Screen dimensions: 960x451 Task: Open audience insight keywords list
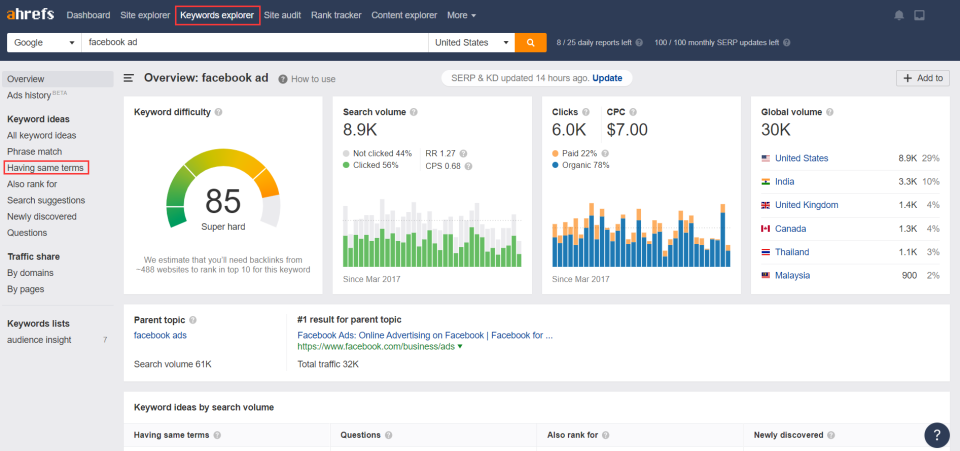(x=39, y=340)
